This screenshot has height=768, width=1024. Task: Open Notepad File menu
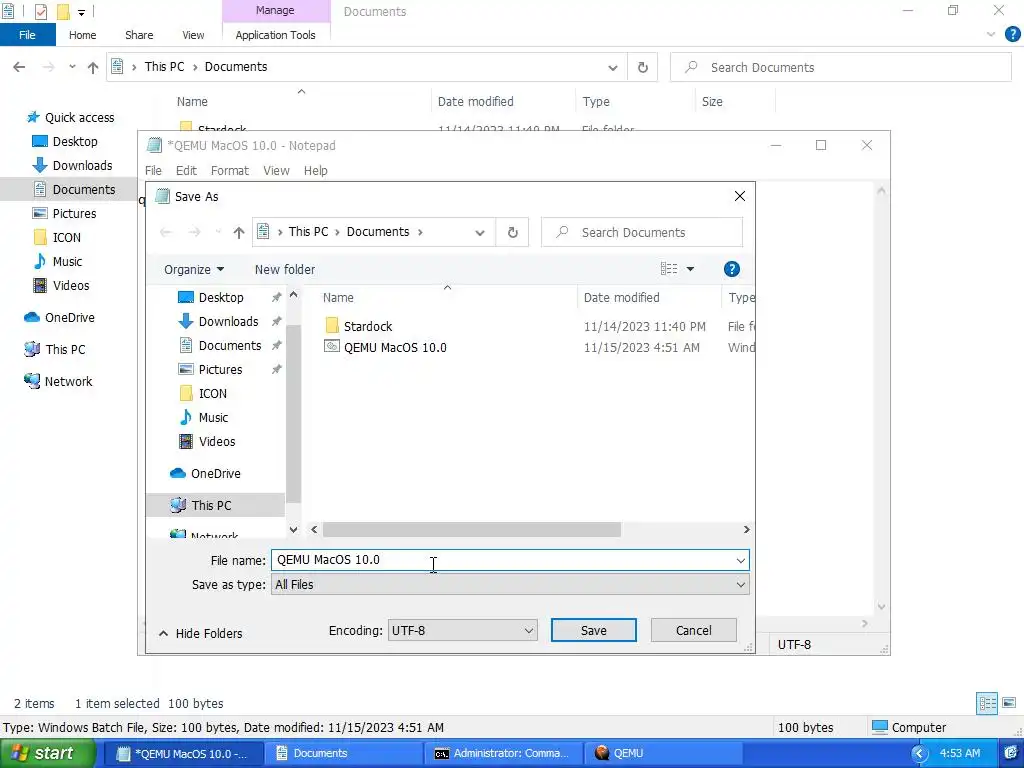coord(153,170)
